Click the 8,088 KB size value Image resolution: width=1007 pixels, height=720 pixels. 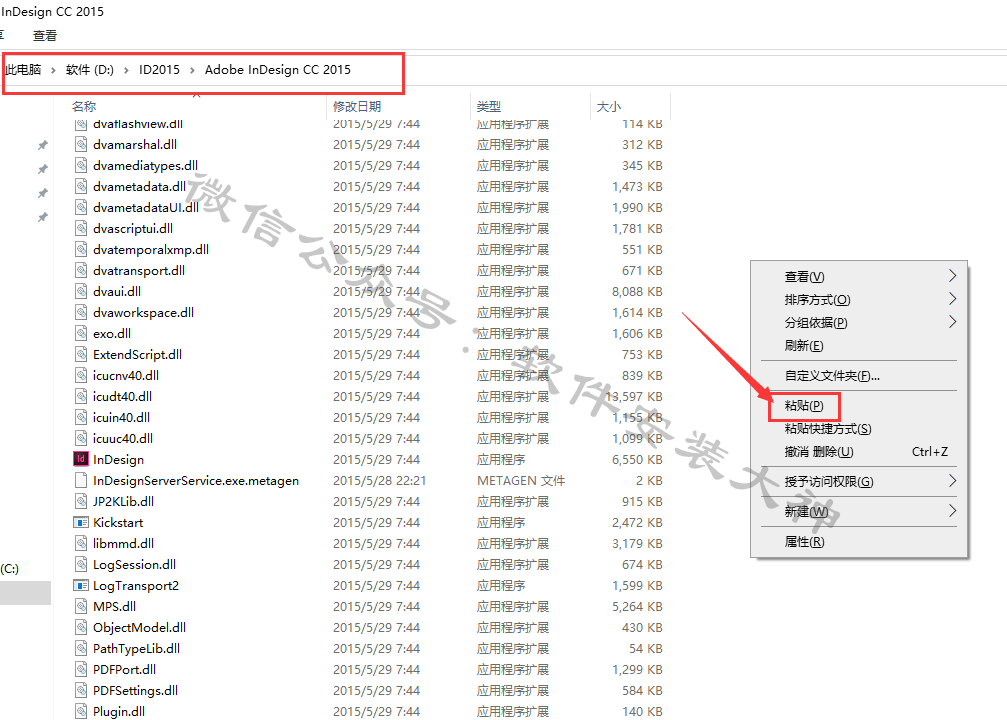pyautogui.click(x=637, y=292)
